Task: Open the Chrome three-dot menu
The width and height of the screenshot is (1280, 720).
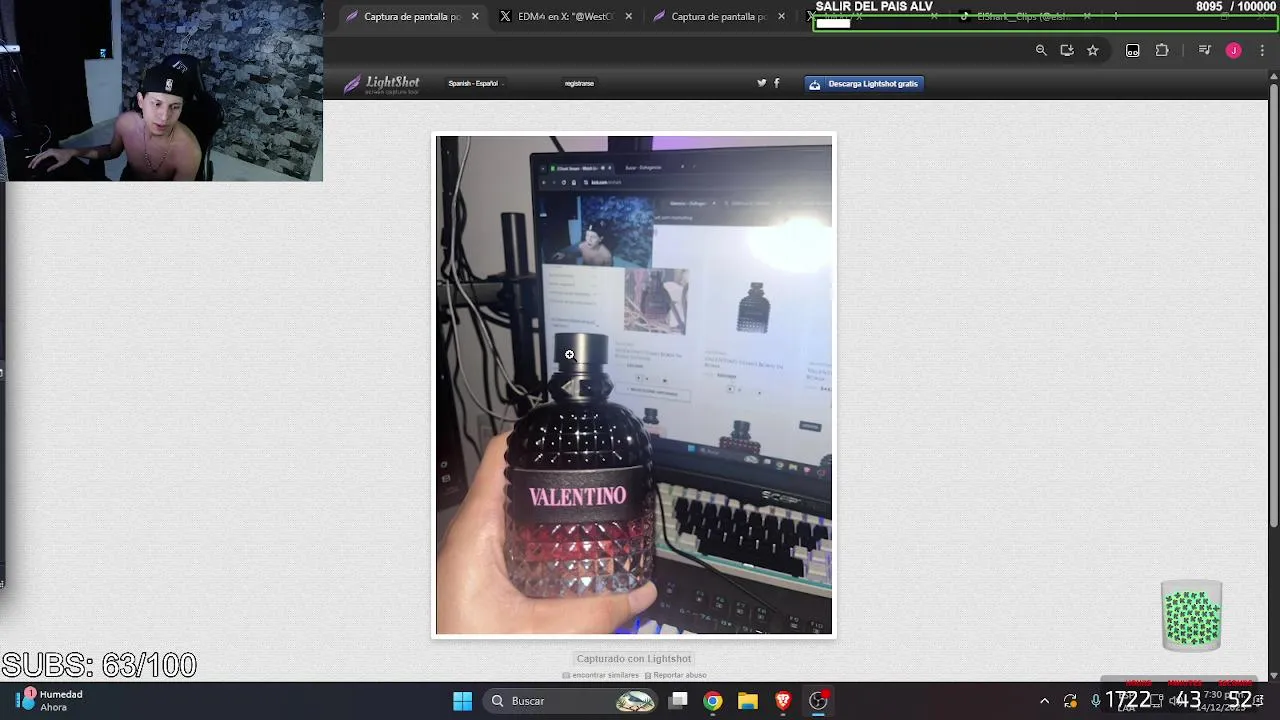Action: click(x=1262, y=50)
